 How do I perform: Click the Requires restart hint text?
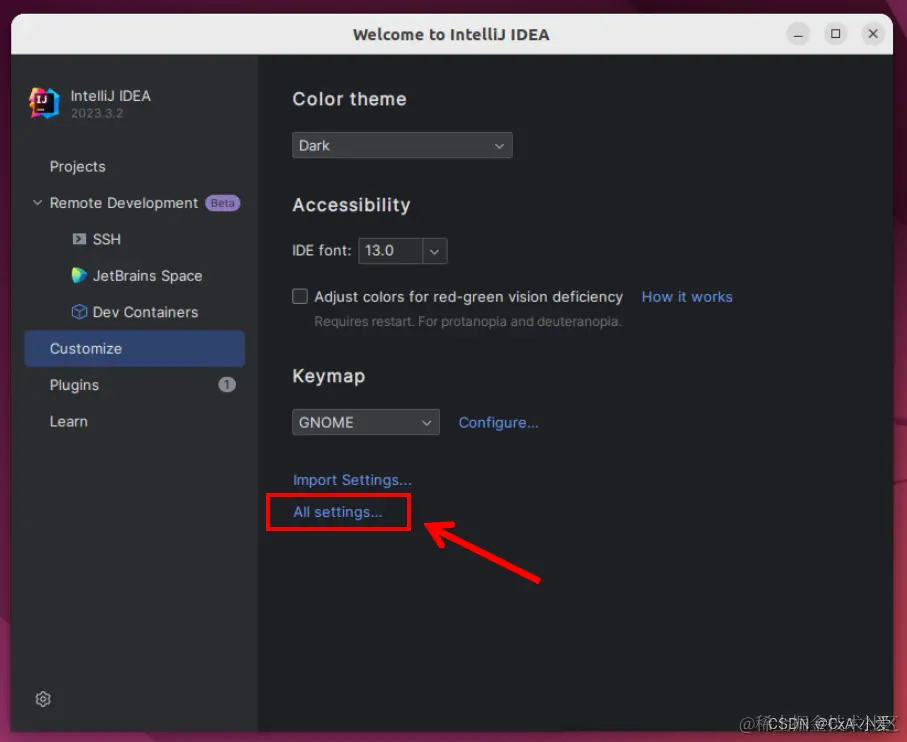point(468,322)
